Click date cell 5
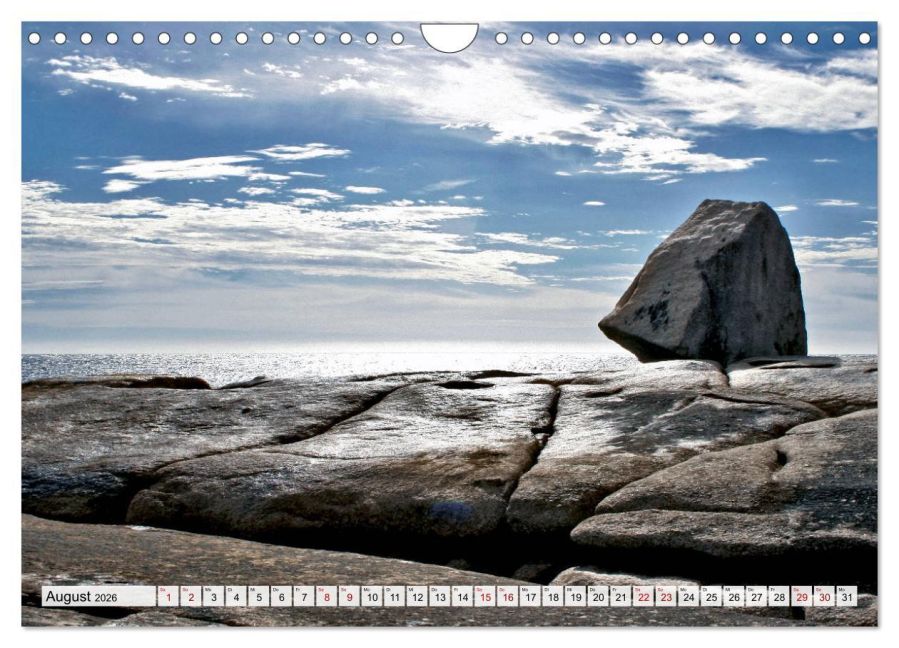 (259, 596)
